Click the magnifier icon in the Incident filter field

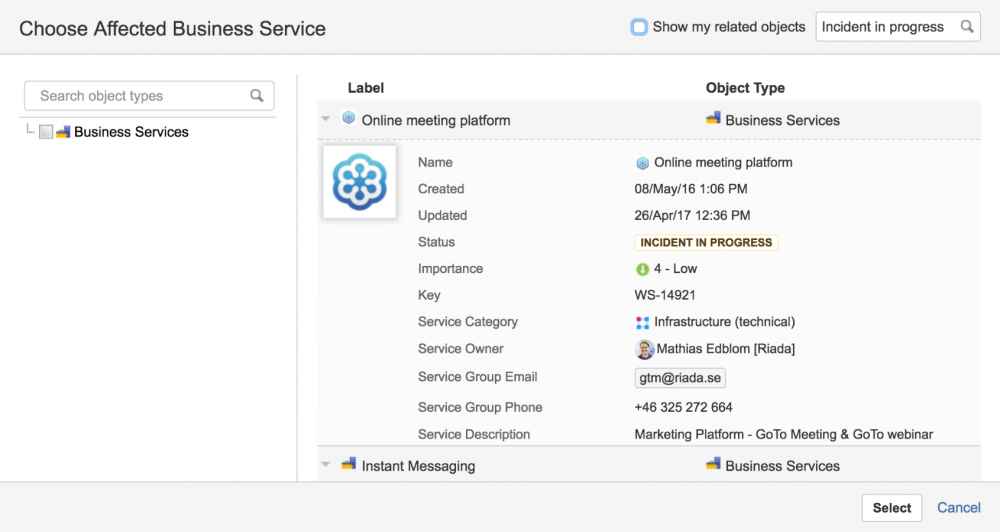point(967,27)
